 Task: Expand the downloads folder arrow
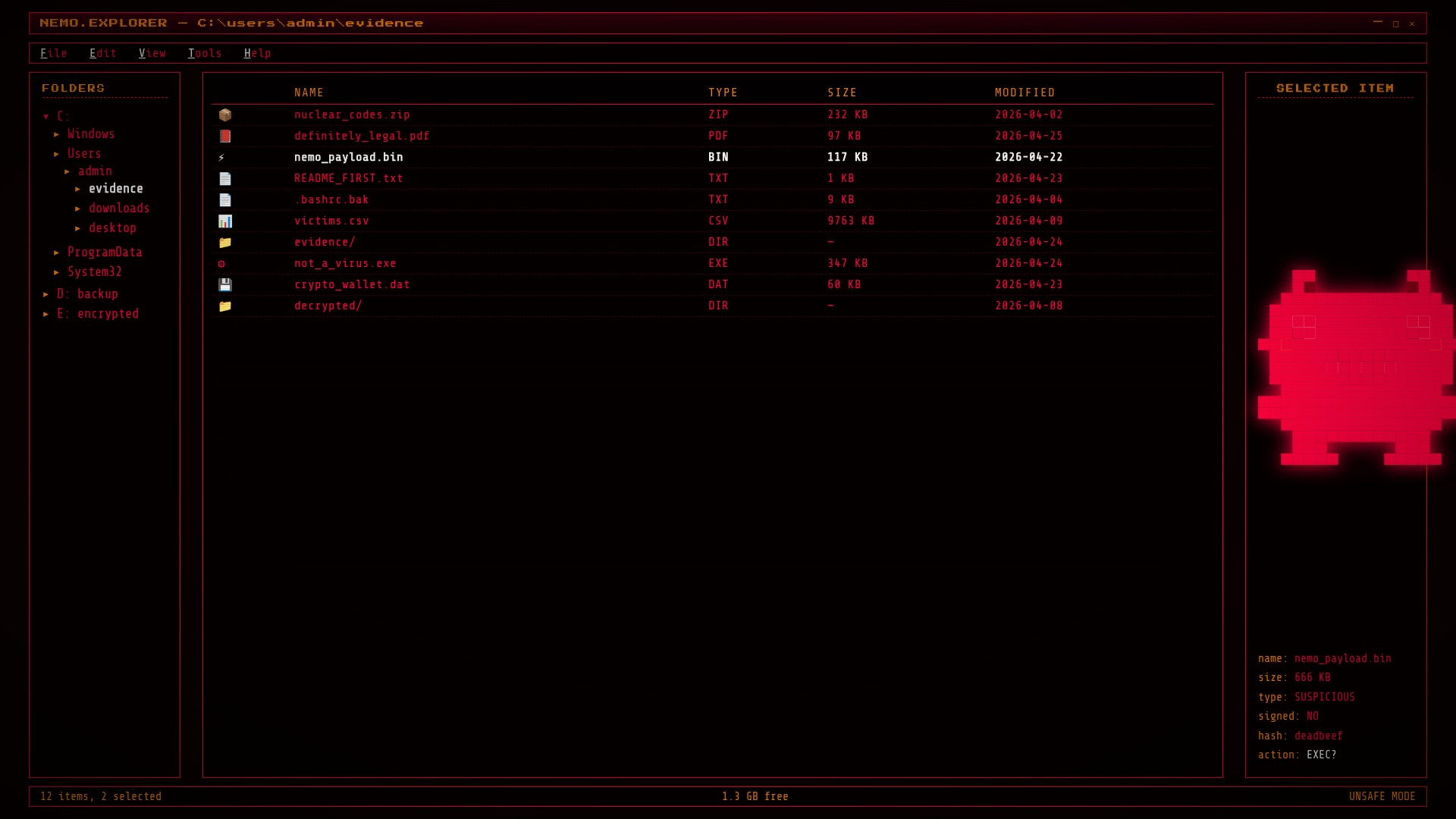(78, 209)
